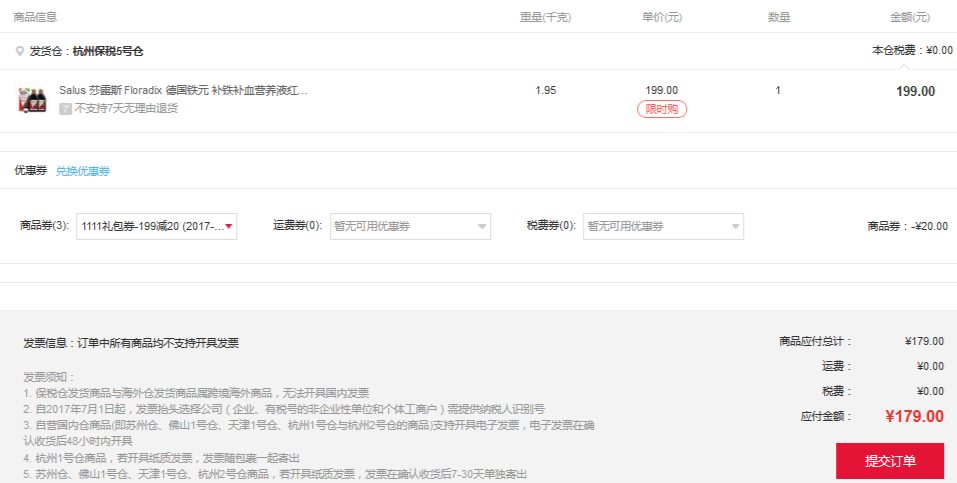Click the 重量(千克) column header
957x483 pixels.
[x=546, y=17]
